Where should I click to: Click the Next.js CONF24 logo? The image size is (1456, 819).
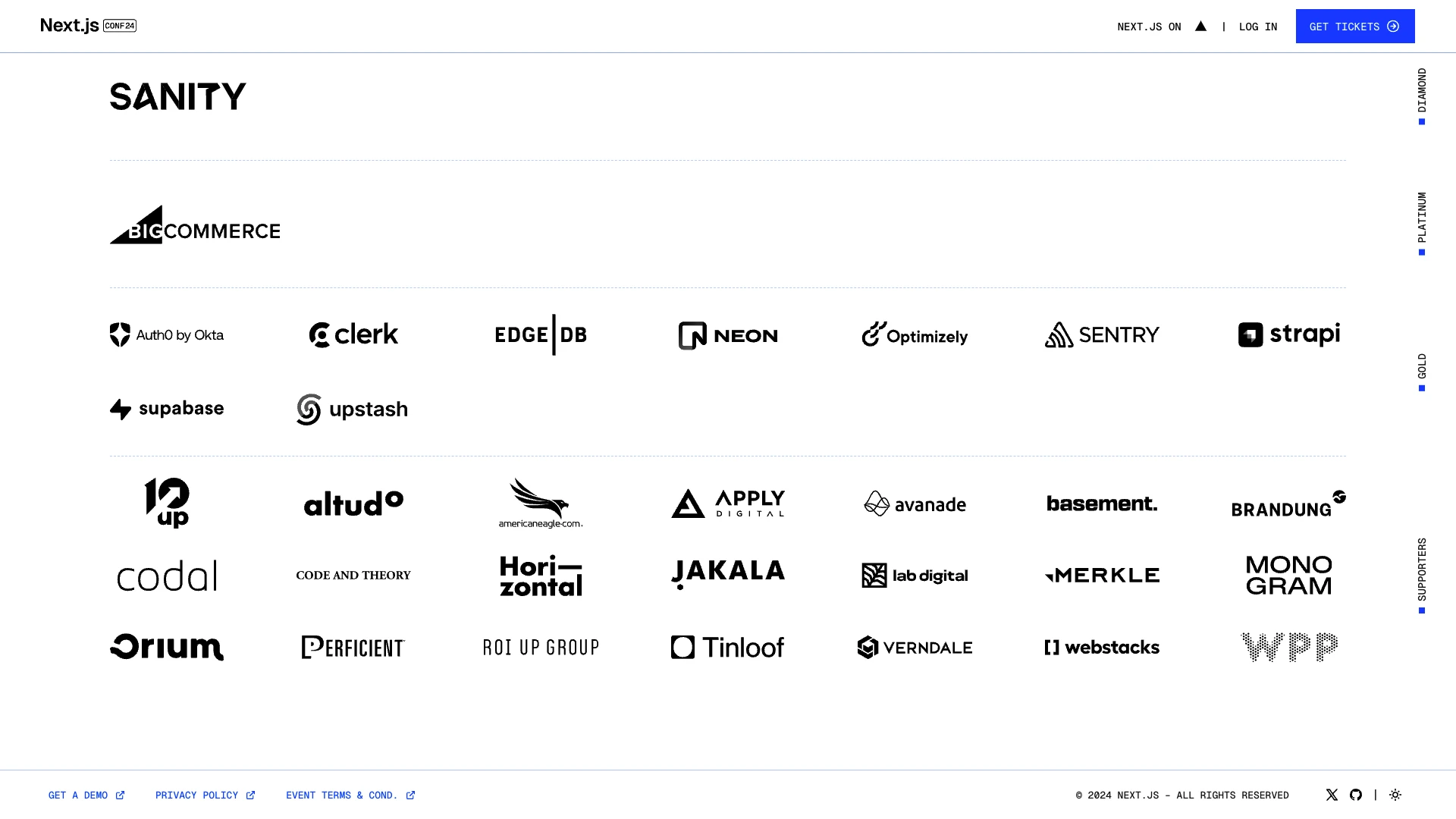click(89, 25)
